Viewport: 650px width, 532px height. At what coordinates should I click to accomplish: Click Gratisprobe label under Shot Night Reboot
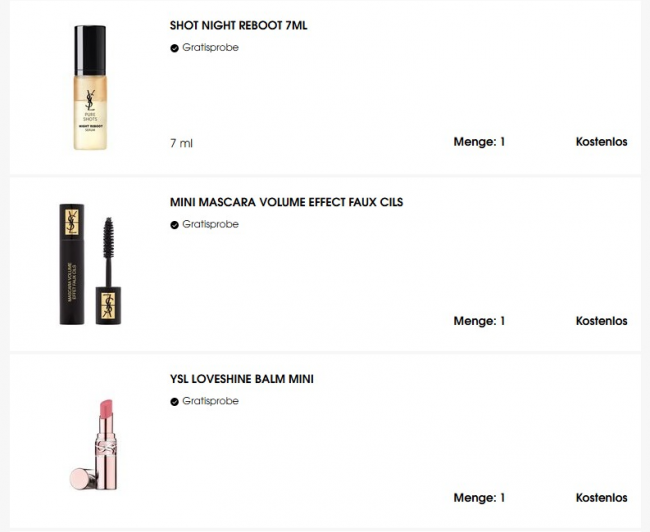pos(211,48)
